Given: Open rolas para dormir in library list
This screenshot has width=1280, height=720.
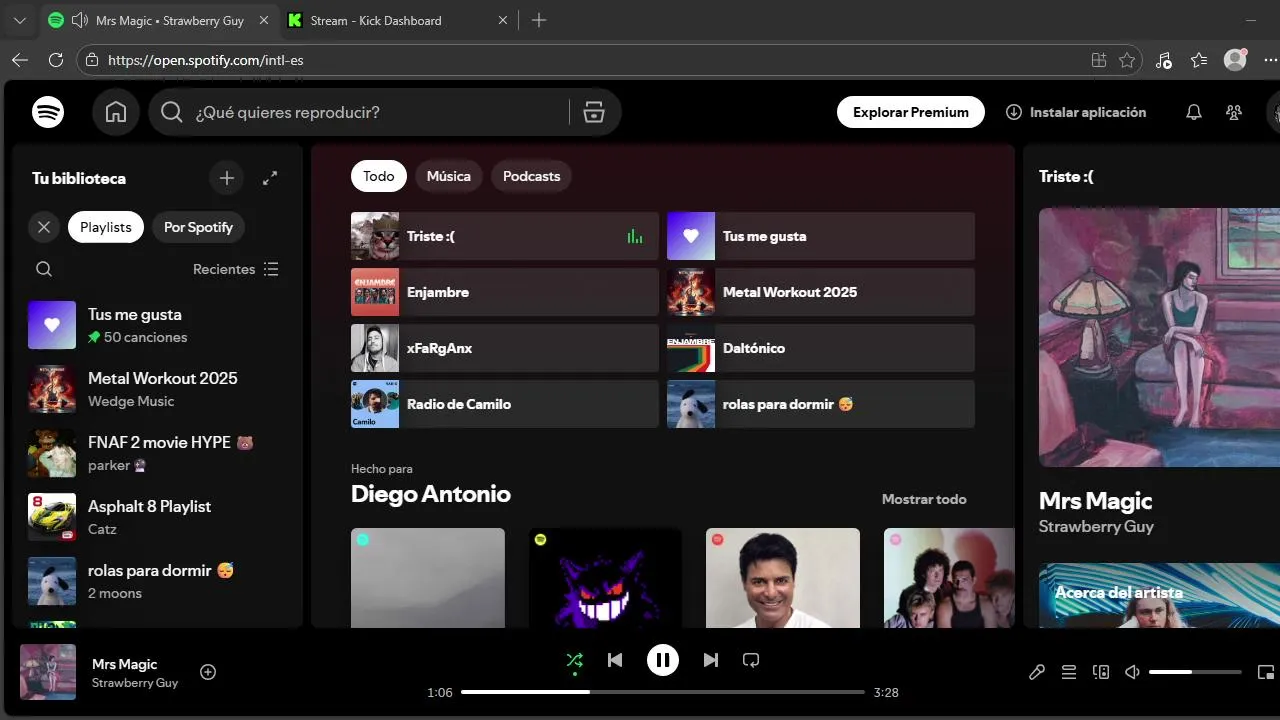Looking at the screenshot, I should pos(156,581).
